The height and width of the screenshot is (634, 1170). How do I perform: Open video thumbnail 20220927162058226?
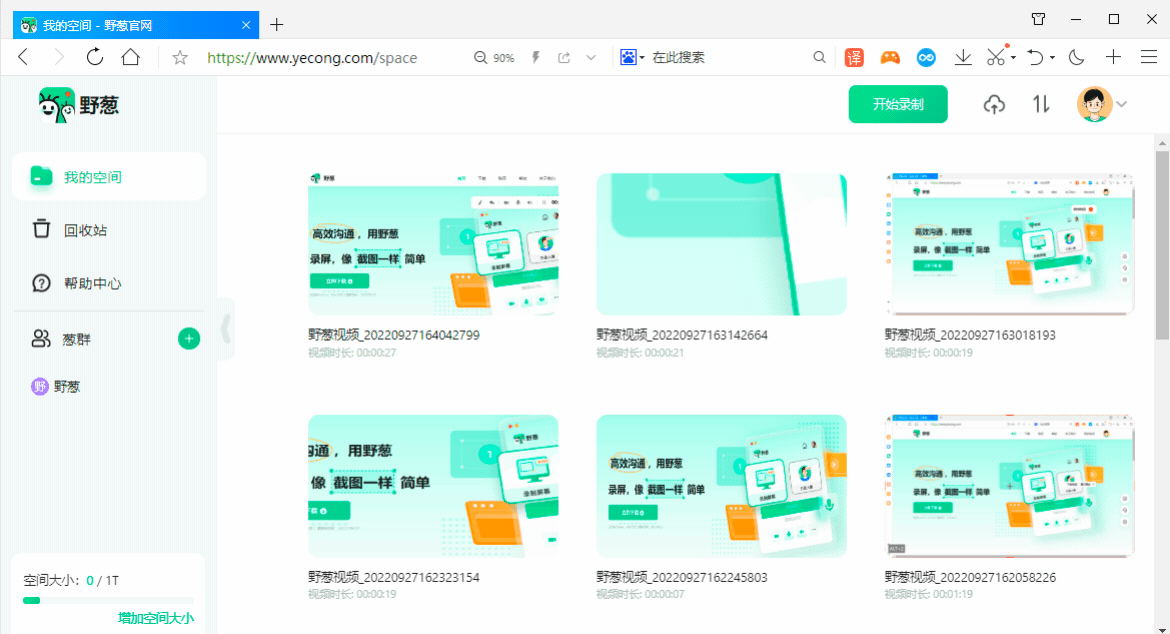pyautogui.click(x=1010, y=486)
